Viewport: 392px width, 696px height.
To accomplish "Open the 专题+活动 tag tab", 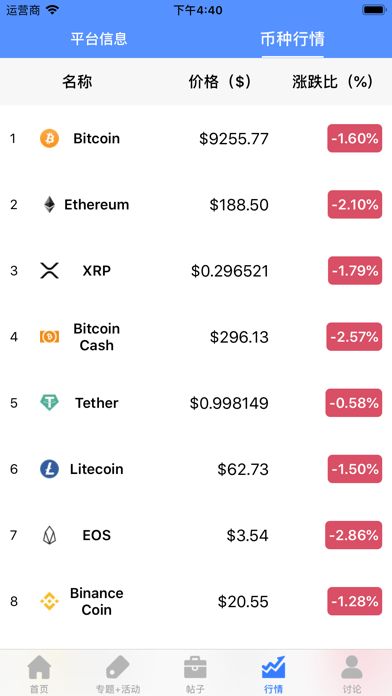I will point(118,674).
